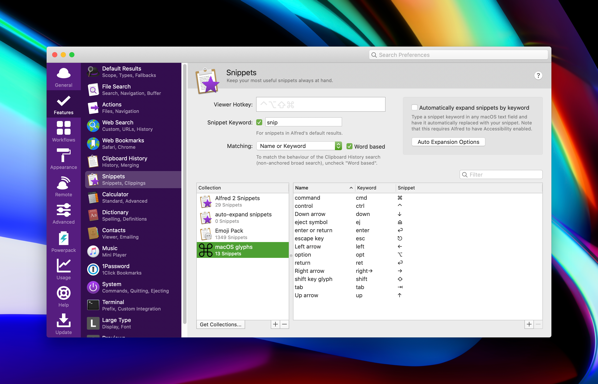The image size is (598, 384).
Task: Click the Usage chart icon
Action: (63, 266)
